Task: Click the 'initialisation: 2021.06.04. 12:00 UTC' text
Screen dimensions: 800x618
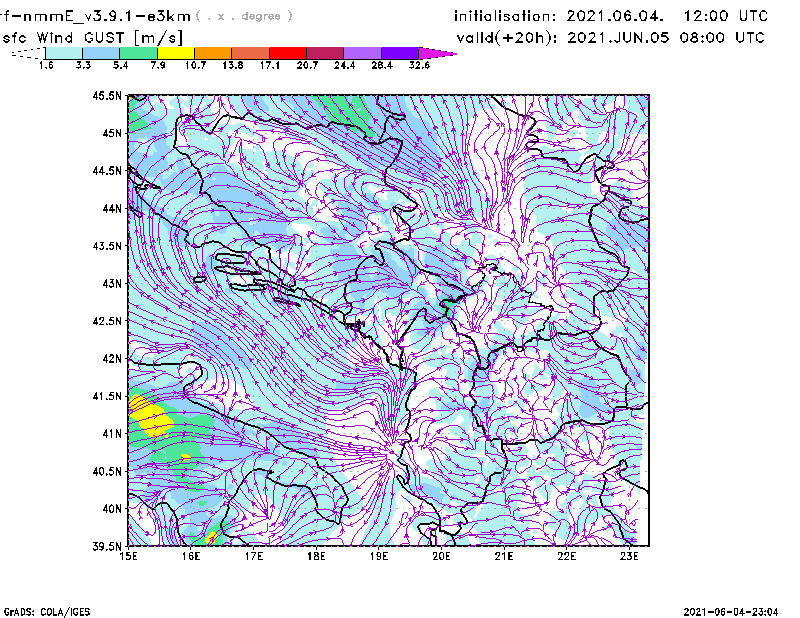Action: (611, 16)
